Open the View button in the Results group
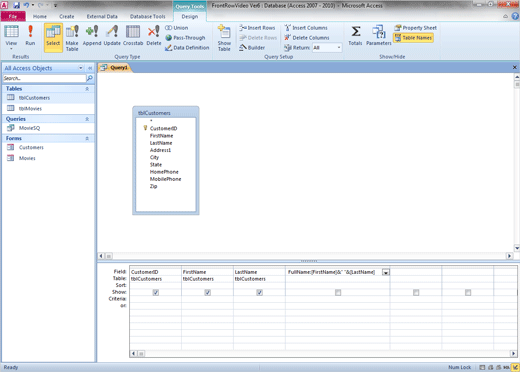 (11, 37)
